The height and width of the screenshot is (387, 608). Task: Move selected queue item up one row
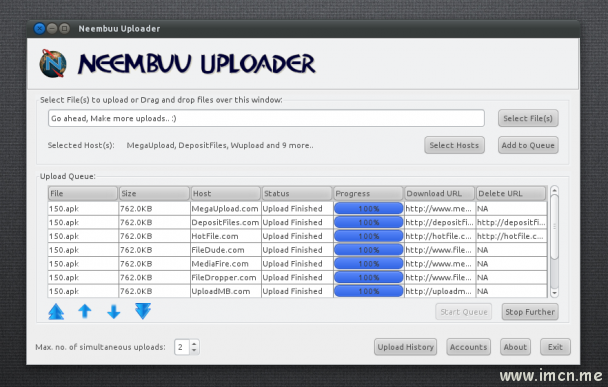click(x=85, y=311)
